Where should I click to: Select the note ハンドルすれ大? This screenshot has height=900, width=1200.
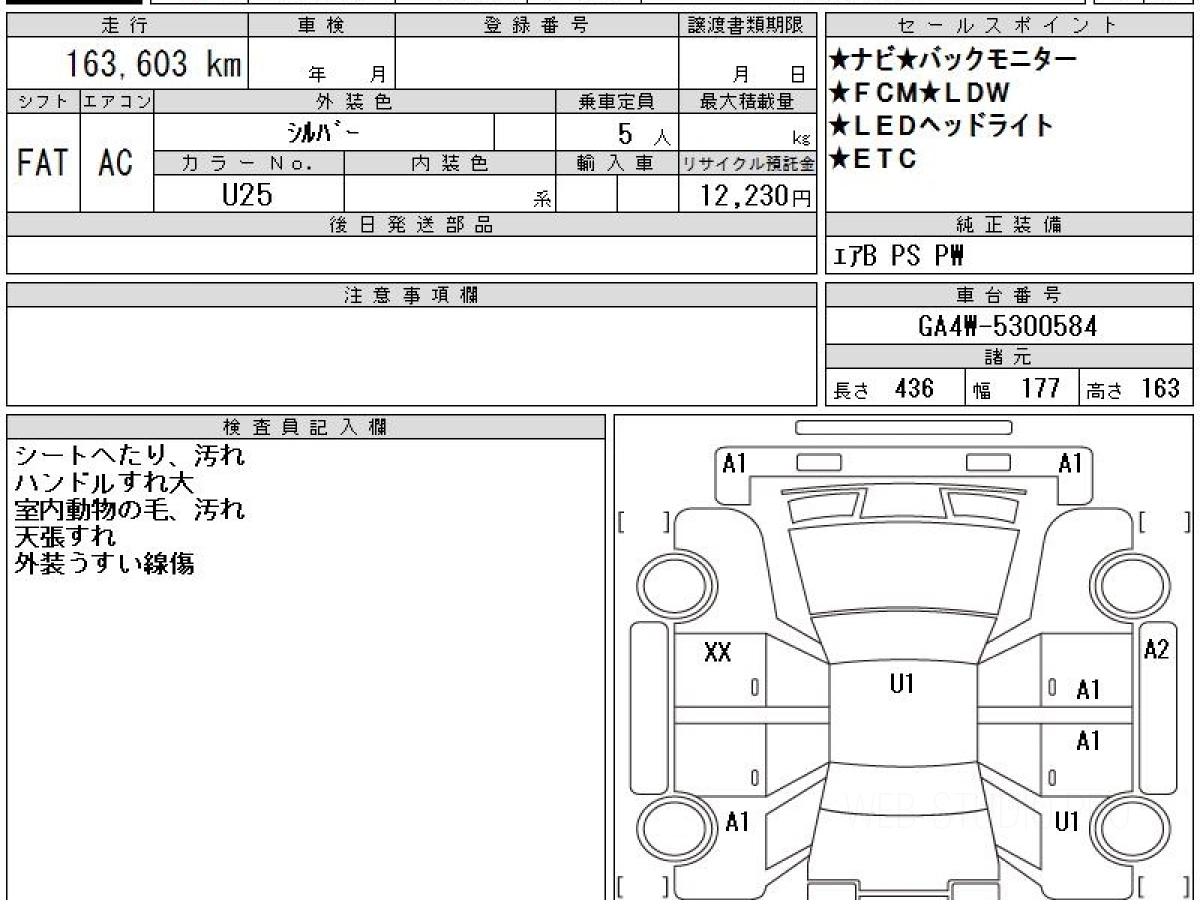pos(104,483)
